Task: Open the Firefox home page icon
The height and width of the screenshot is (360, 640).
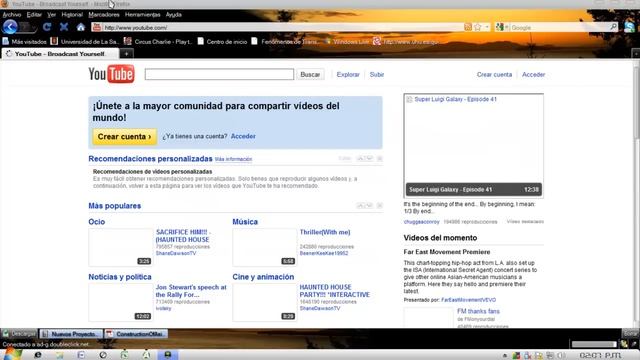Action: tap(81, 27)
